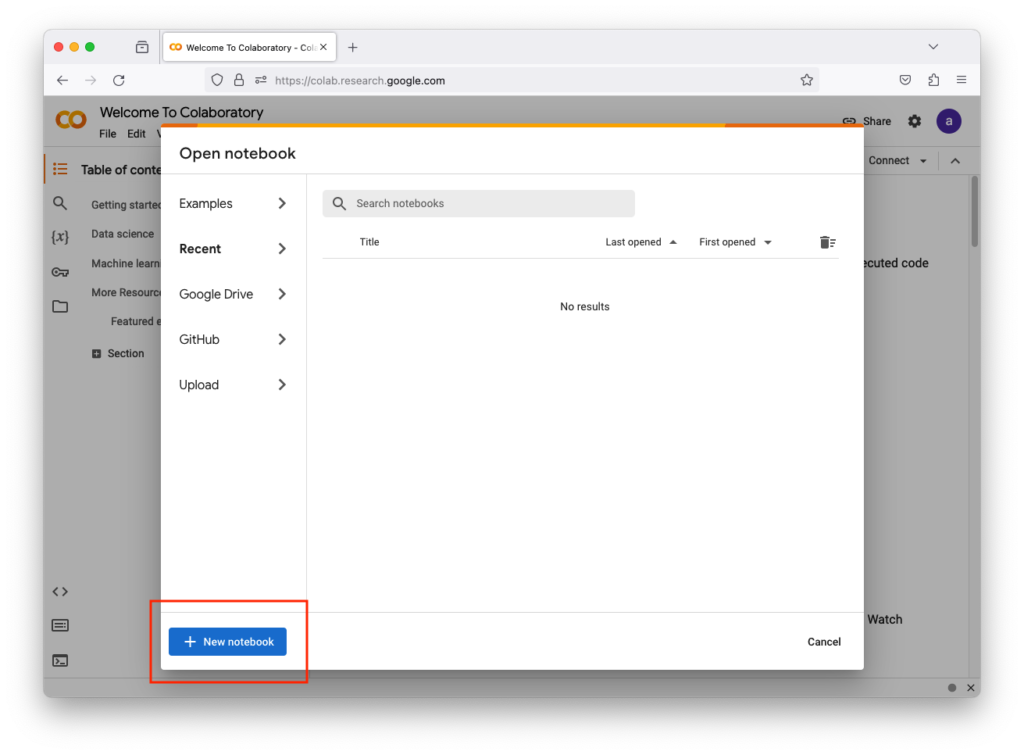Open the Upload section

[232, 385]
